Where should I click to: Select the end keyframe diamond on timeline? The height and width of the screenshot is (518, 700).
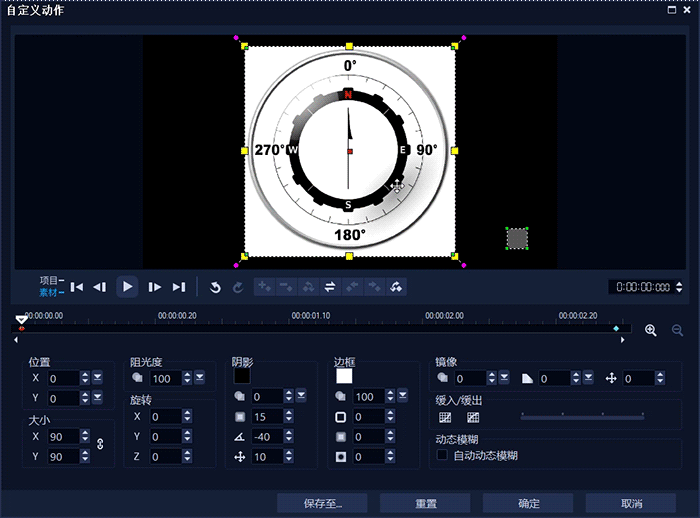616,329
